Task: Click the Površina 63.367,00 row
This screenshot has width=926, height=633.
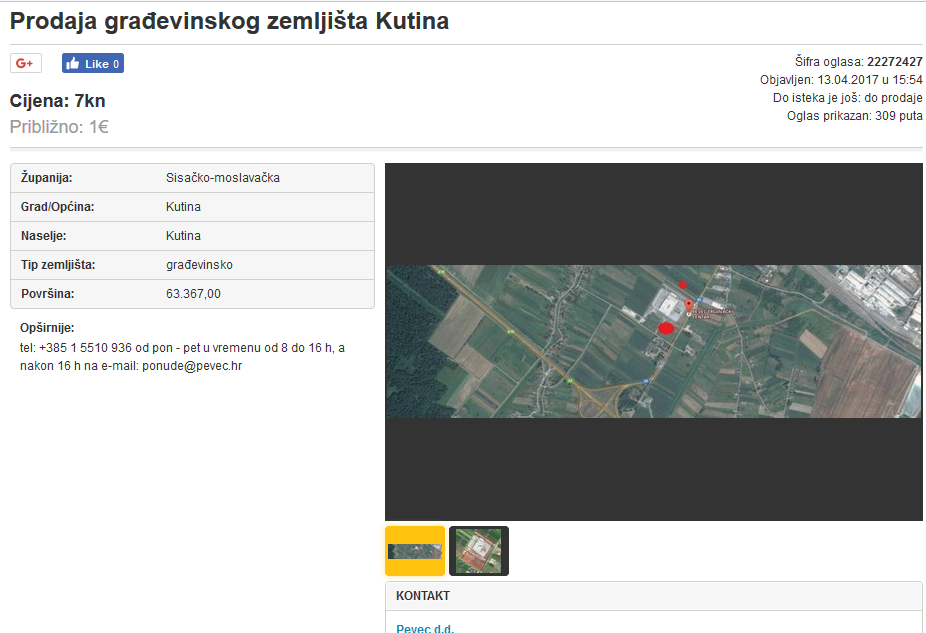Action: pyautogui.click(x=192, y=294)
